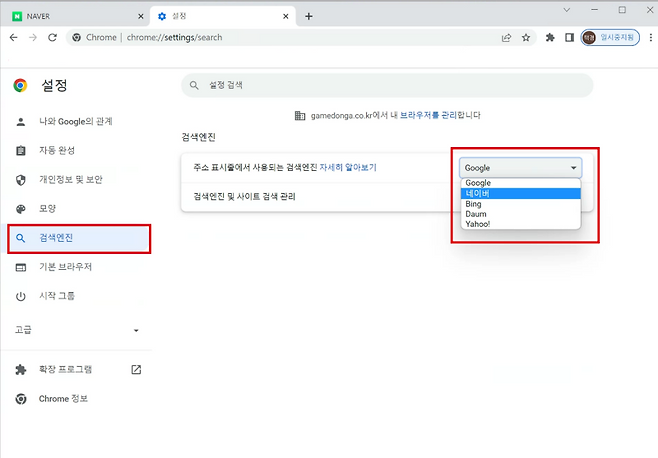Click the Chrome logo beside 설정 title
The height and width of the screenshot is (458, 658).
(20, 85)
